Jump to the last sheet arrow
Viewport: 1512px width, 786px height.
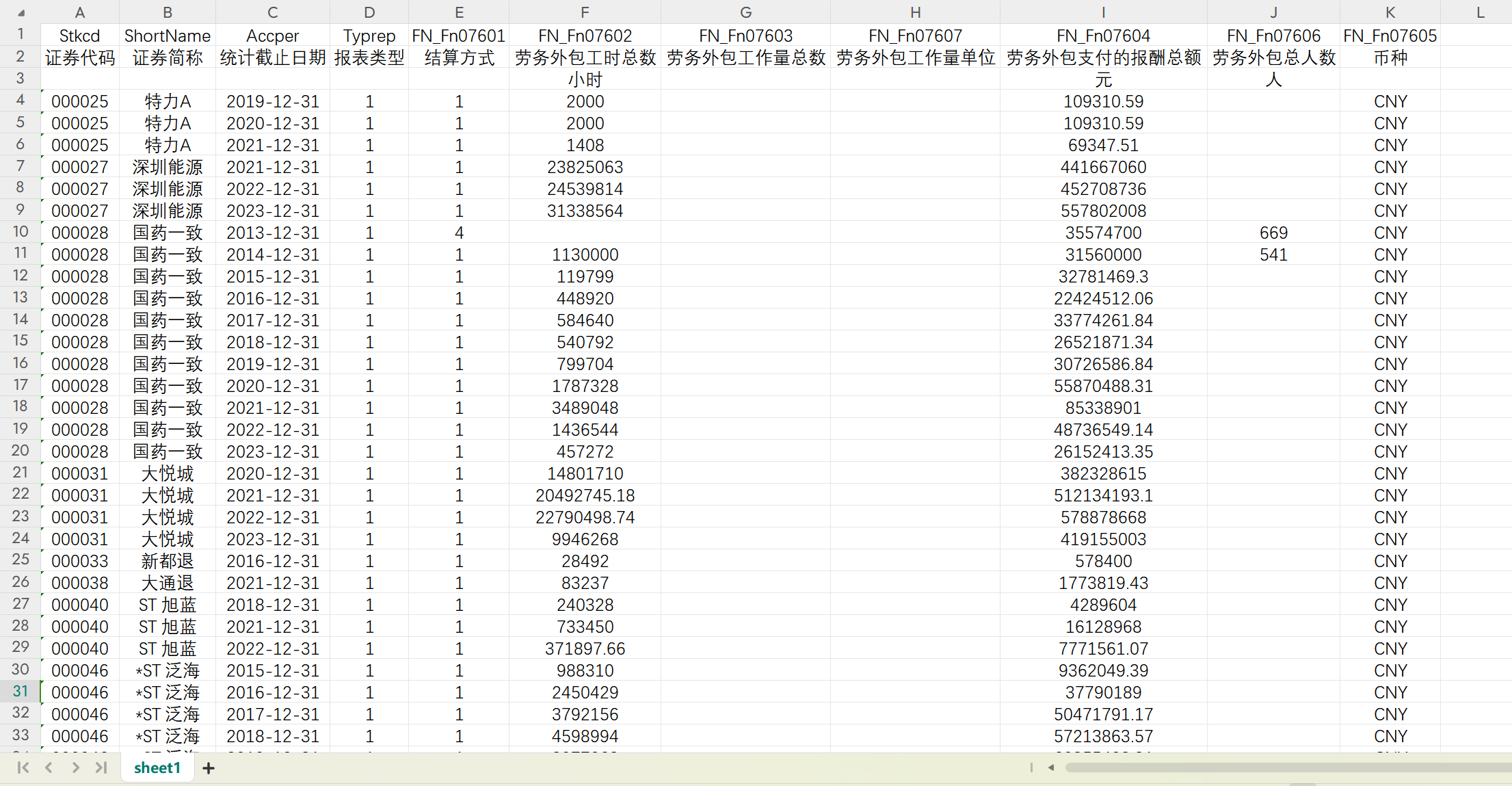tap(101, 768)
